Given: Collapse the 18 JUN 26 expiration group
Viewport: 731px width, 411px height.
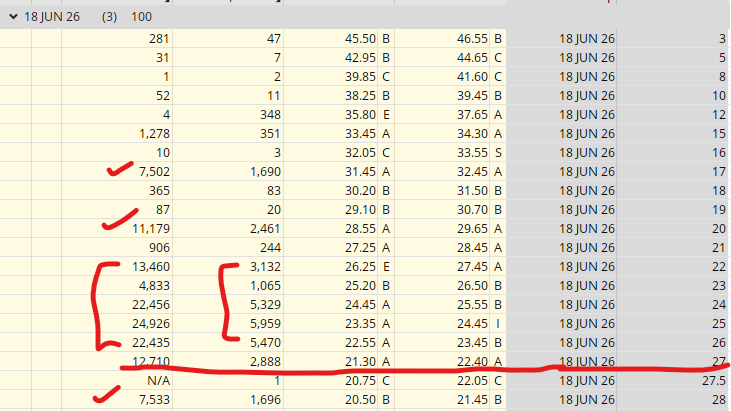Looking at the screenshot, I should tap(13, 17).
